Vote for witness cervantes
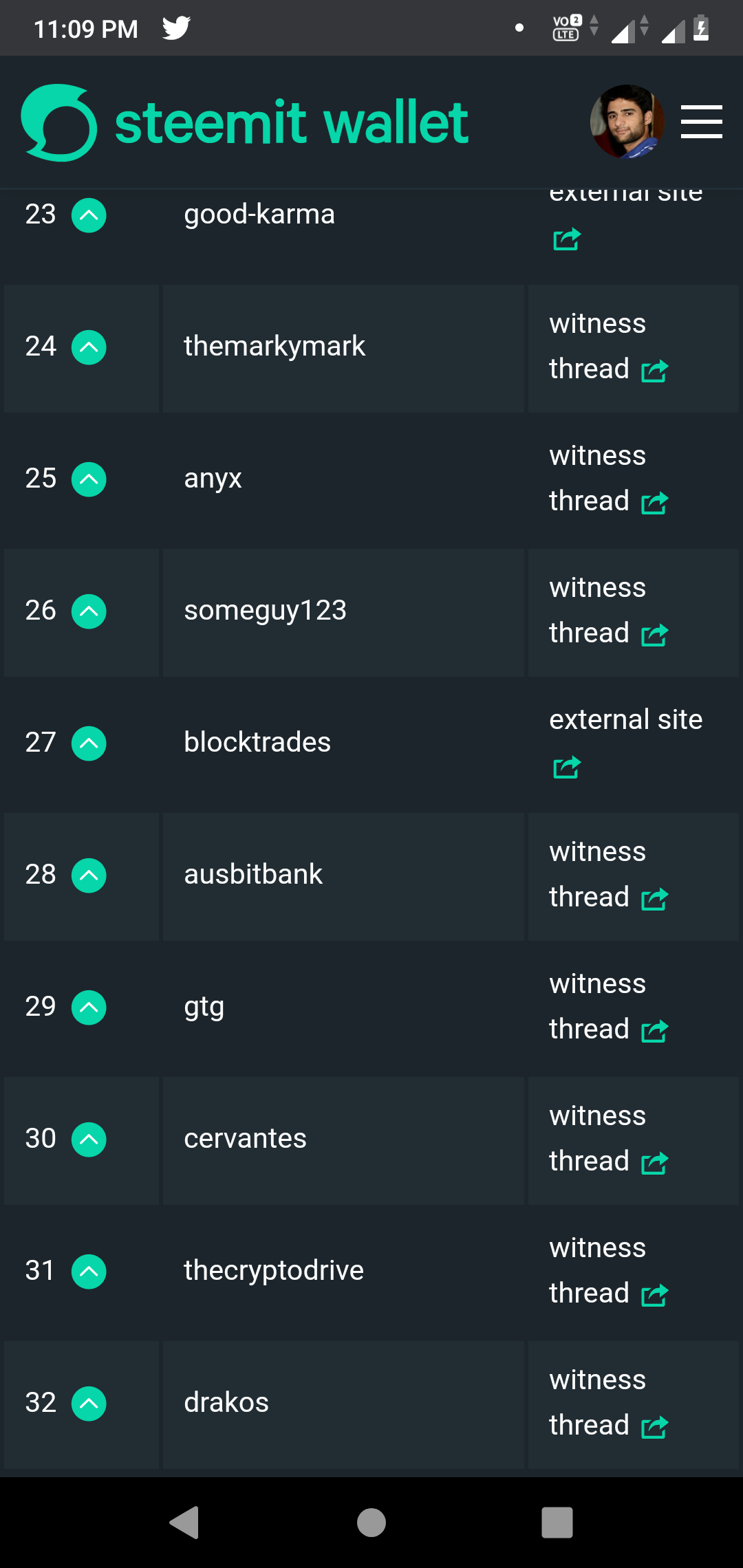743x1568 pixels. 89,1140
